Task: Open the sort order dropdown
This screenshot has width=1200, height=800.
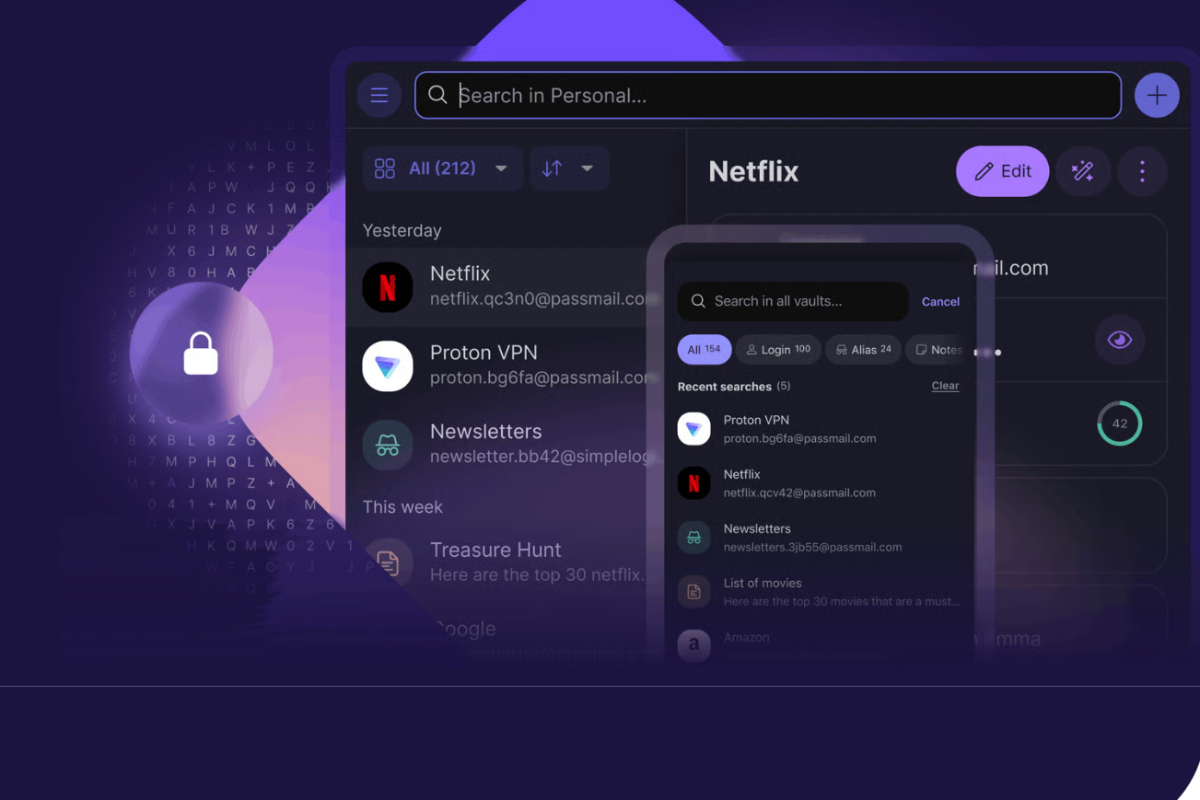Action: click(569, 169)
